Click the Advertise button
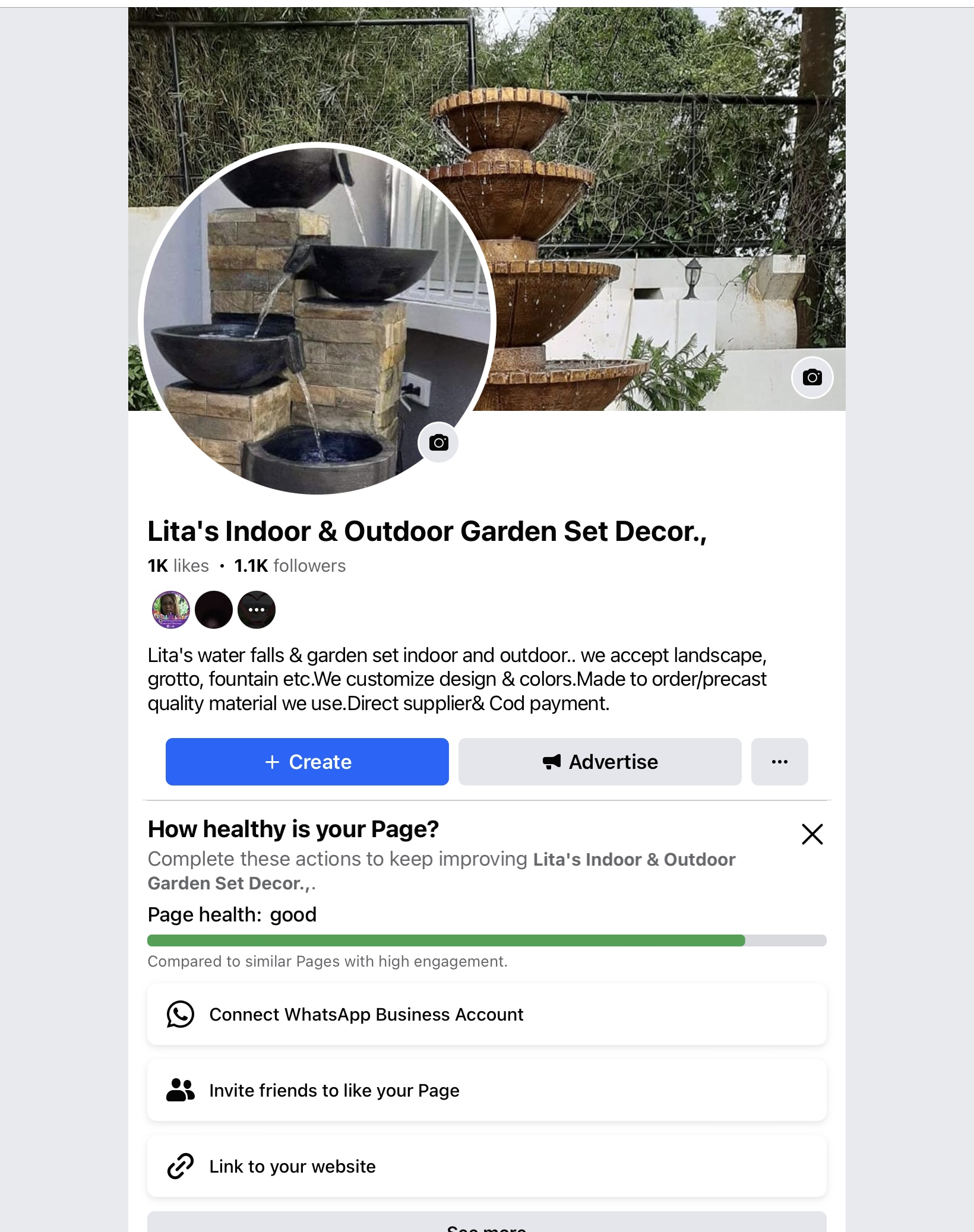Viewport: 974px width, 1232px height. (x=600, y=762)
